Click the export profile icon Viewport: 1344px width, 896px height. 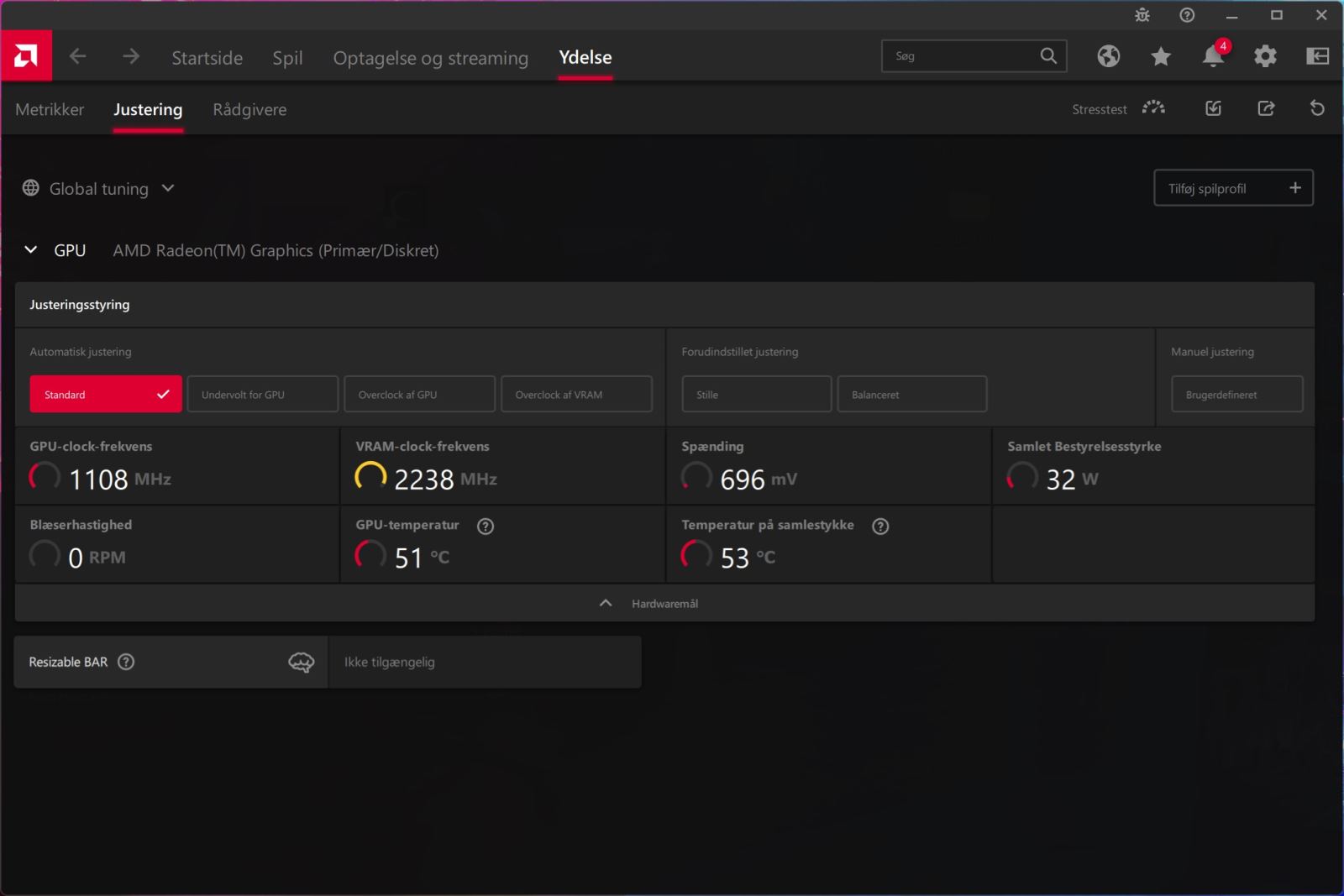[x=1266, y=108]
